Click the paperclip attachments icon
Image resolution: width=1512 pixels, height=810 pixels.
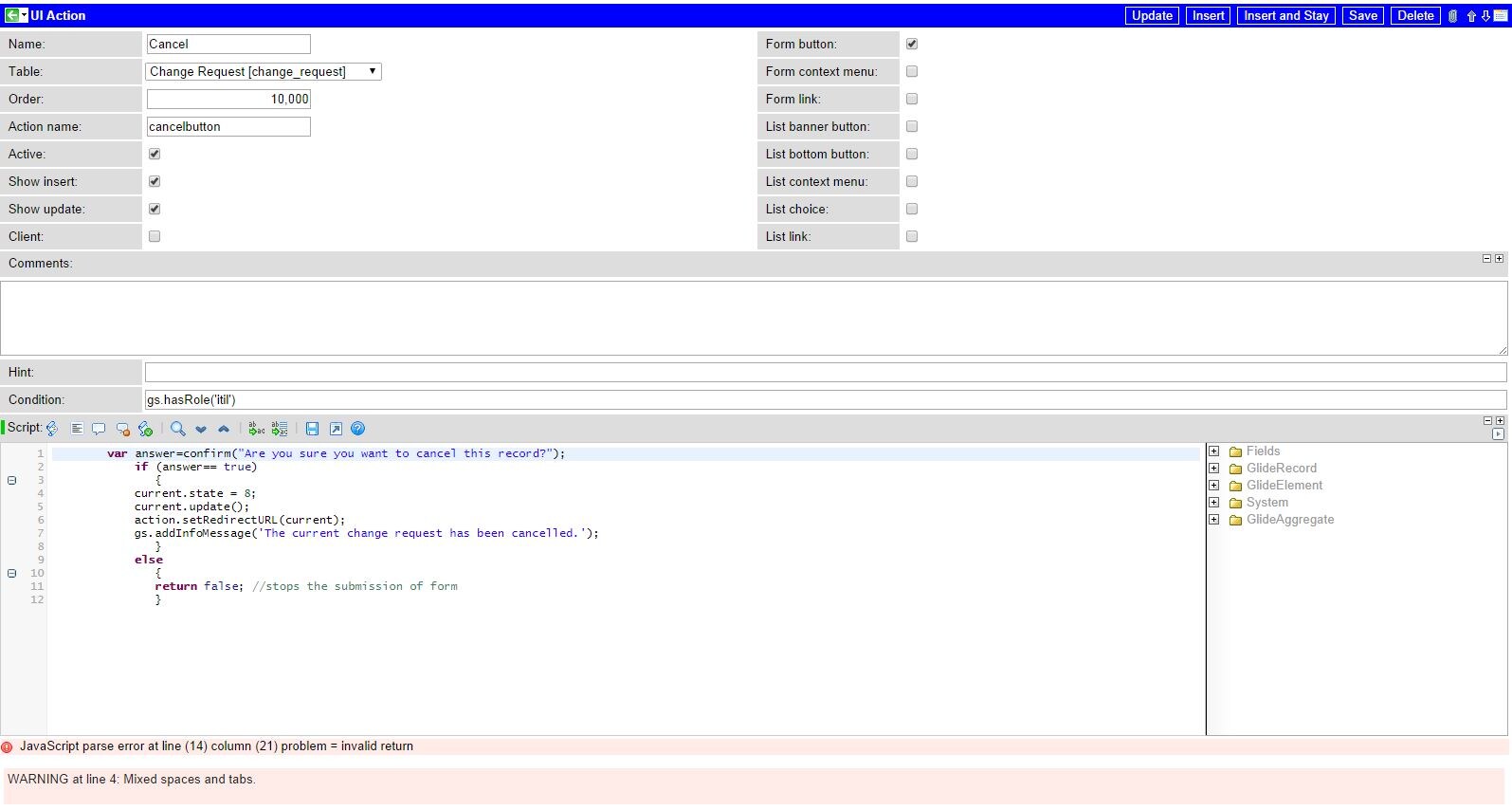click(x=1452, y=16)
